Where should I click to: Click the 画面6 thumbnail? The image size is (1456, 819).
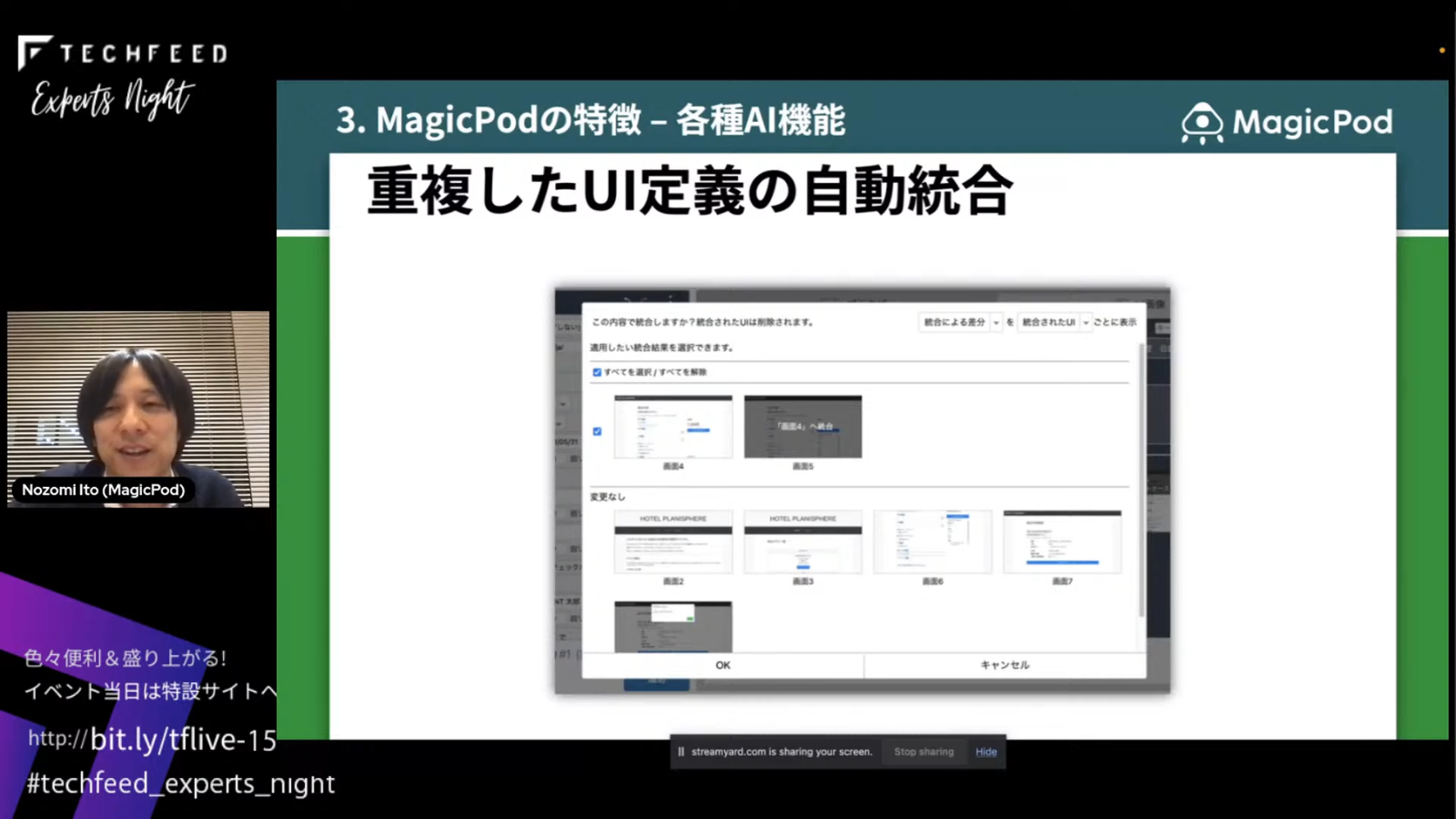point(933,542)
